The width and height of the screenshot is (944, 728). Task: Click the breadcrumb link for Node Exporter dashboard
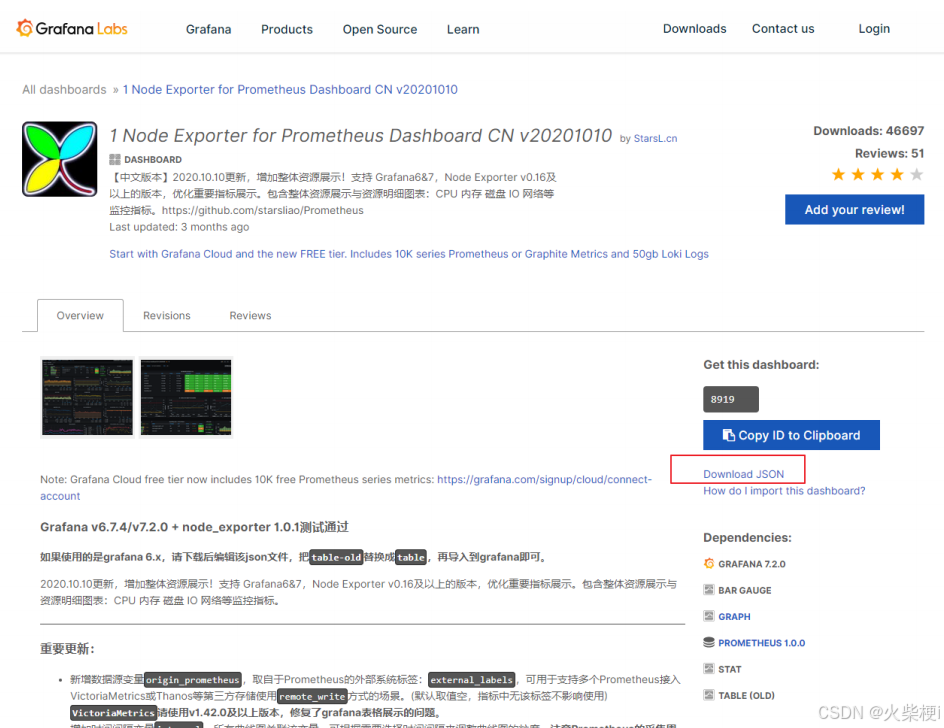[x=290, y=90]
